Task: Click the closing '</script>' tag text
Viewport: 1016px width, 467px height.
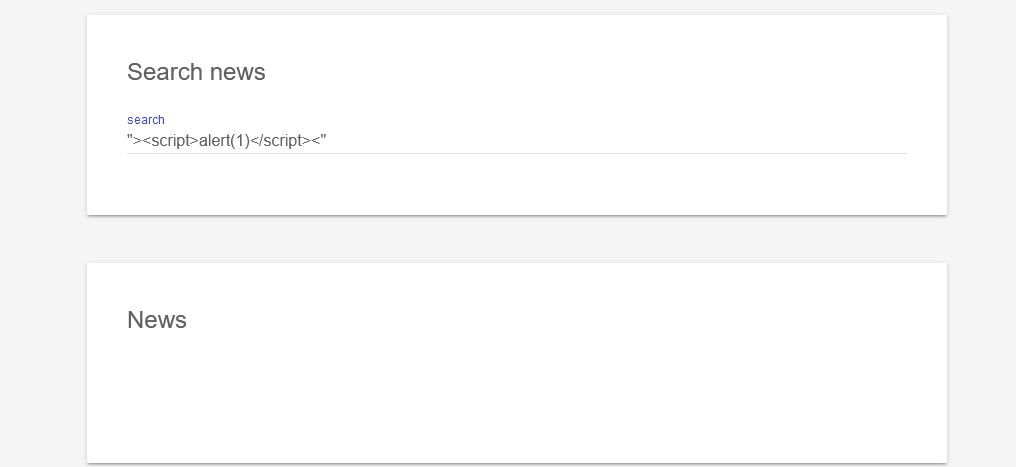Action: (x=279, y=141)
